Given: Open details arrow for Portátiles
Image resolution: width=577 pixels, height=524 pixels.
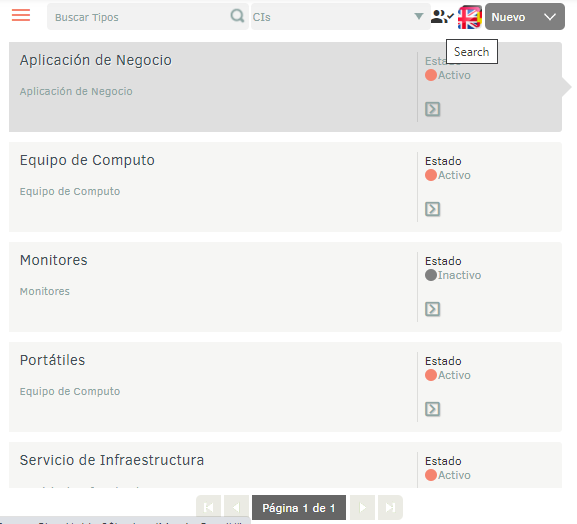Looking at the screenshot, I should tap(432, 409).
